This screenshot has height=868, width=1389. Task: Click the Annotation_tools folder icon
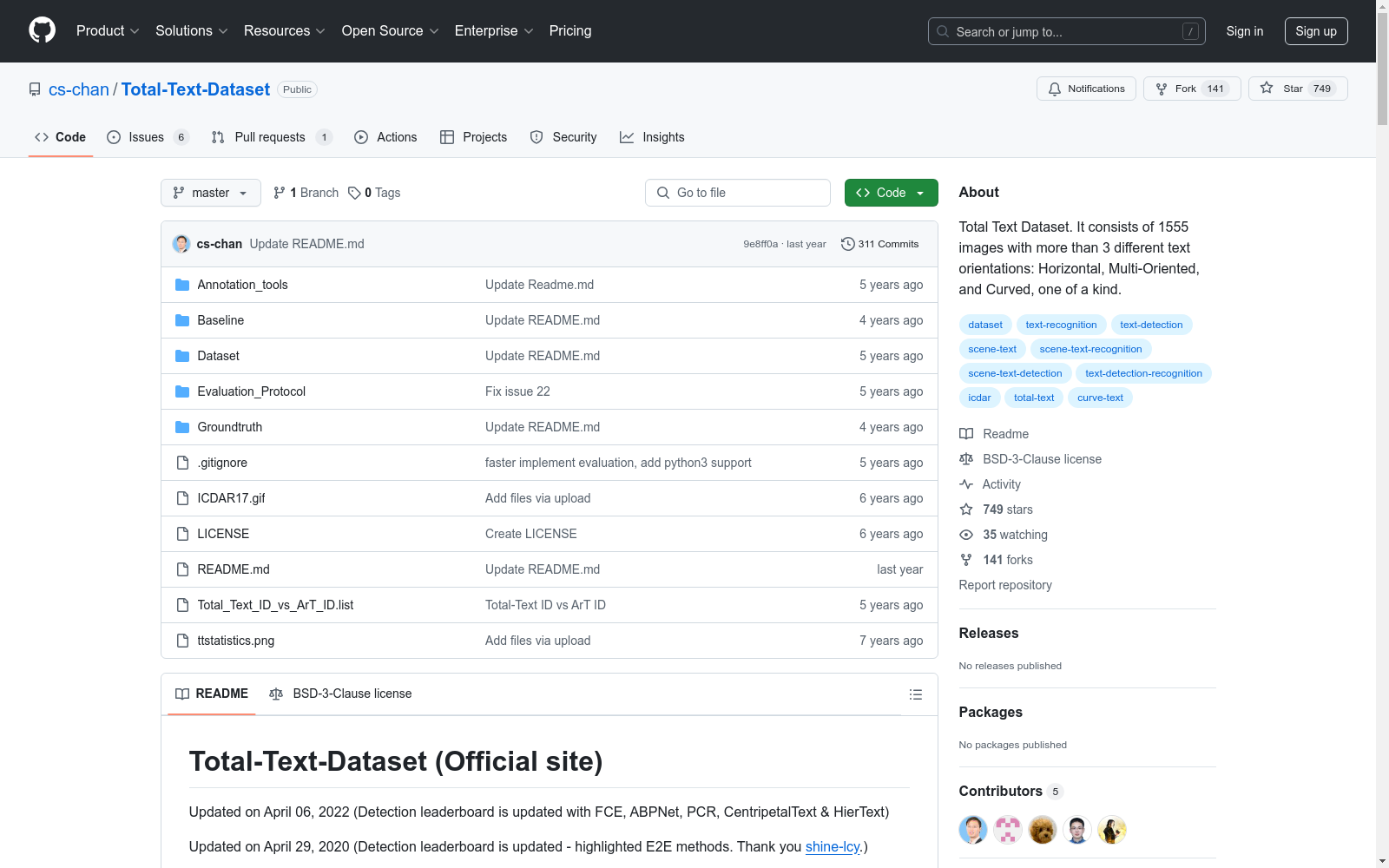(x=182, y=285)
